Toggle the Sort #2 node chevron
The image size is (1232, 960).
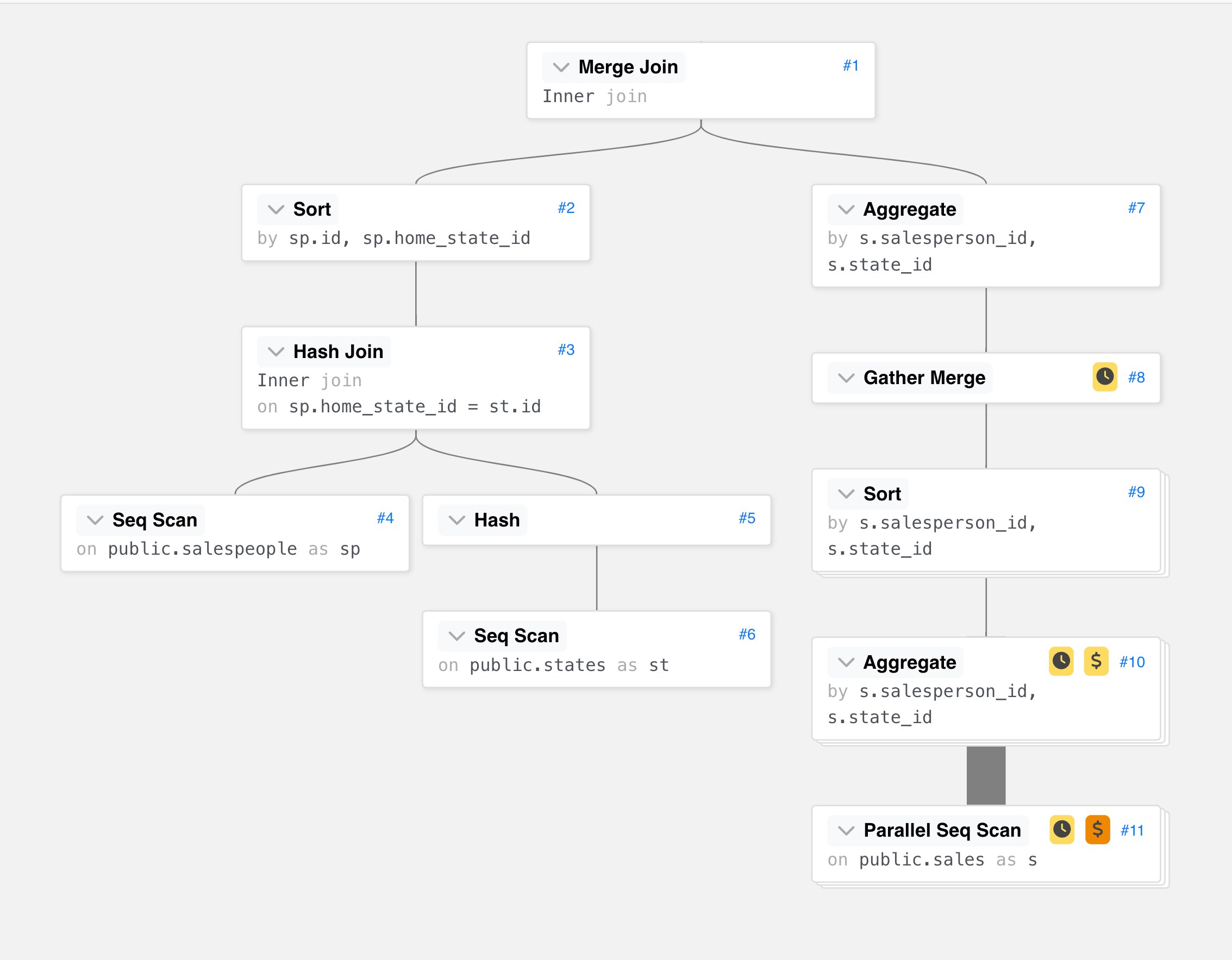click(276, 209)
